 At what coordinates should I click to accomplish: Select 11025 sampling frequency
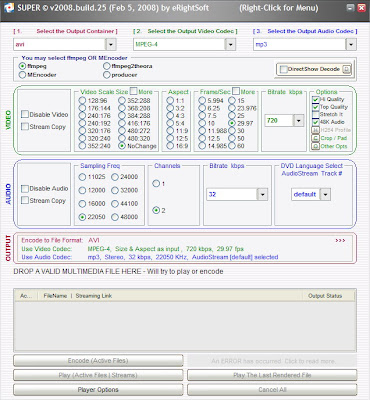(x=82, y=177)
